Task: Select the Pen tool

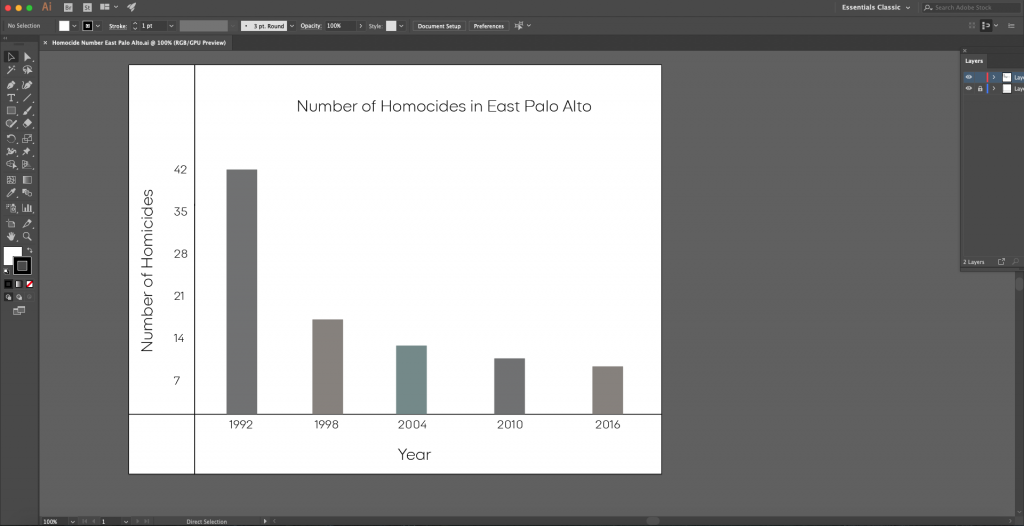Action: [11, 85]
